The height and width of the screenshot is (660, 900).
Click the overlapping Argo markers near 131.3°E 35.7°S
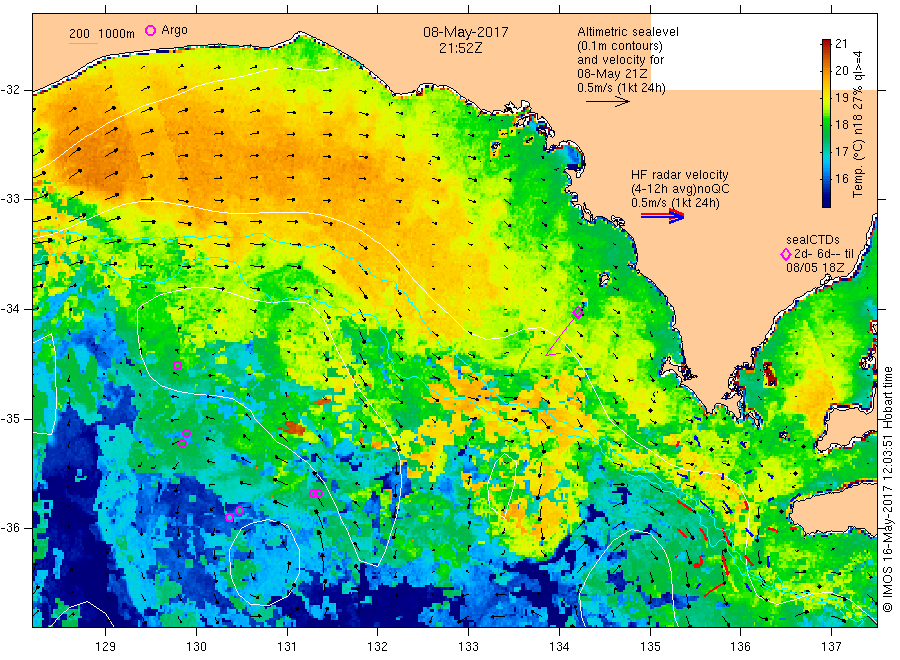(x=316, y=493)
